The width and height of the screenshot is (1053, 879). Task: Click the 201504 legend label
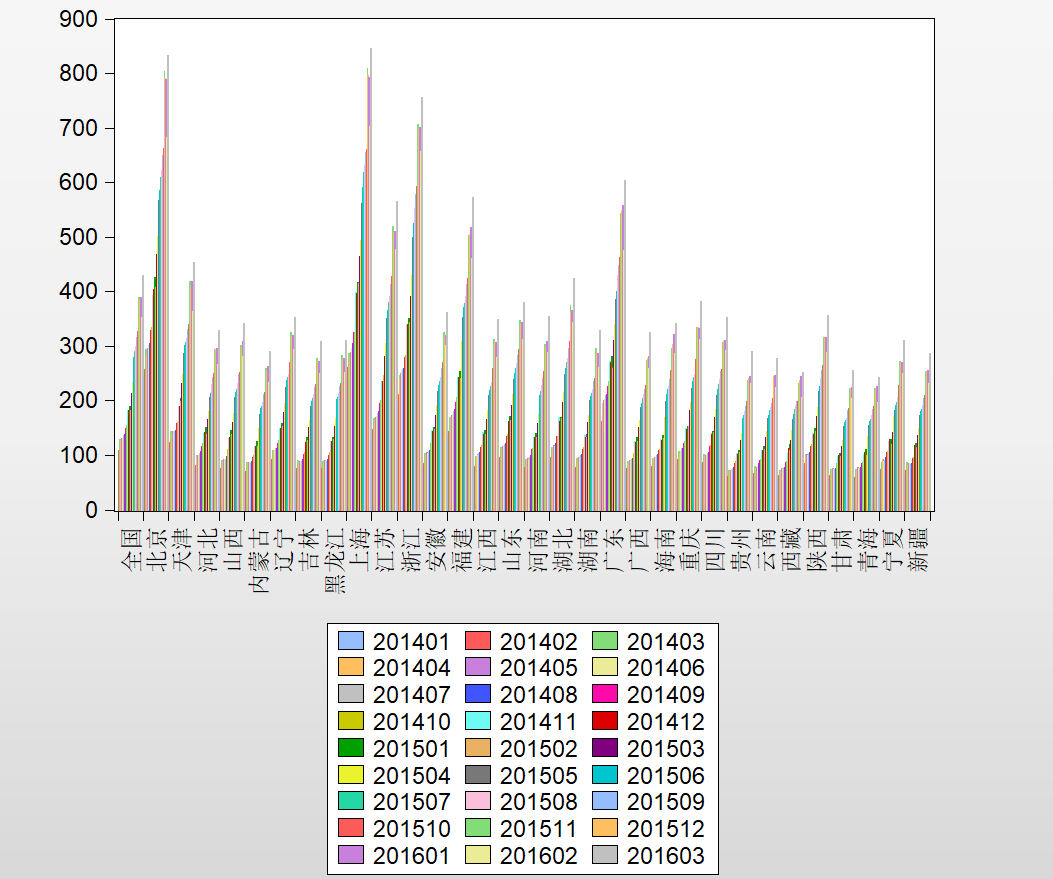coord(411,776)
